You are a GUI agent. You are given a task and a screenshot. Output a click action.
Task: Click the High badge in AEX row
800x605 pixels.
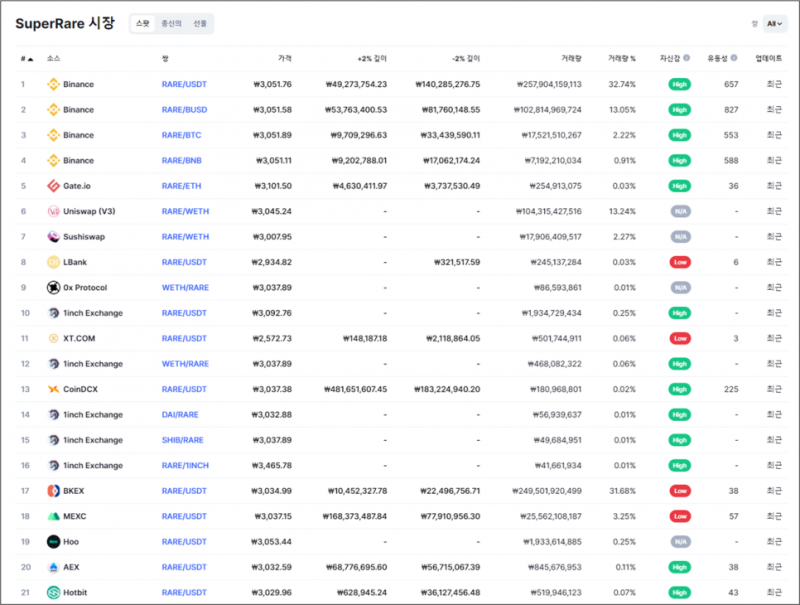tap(680, 567)
